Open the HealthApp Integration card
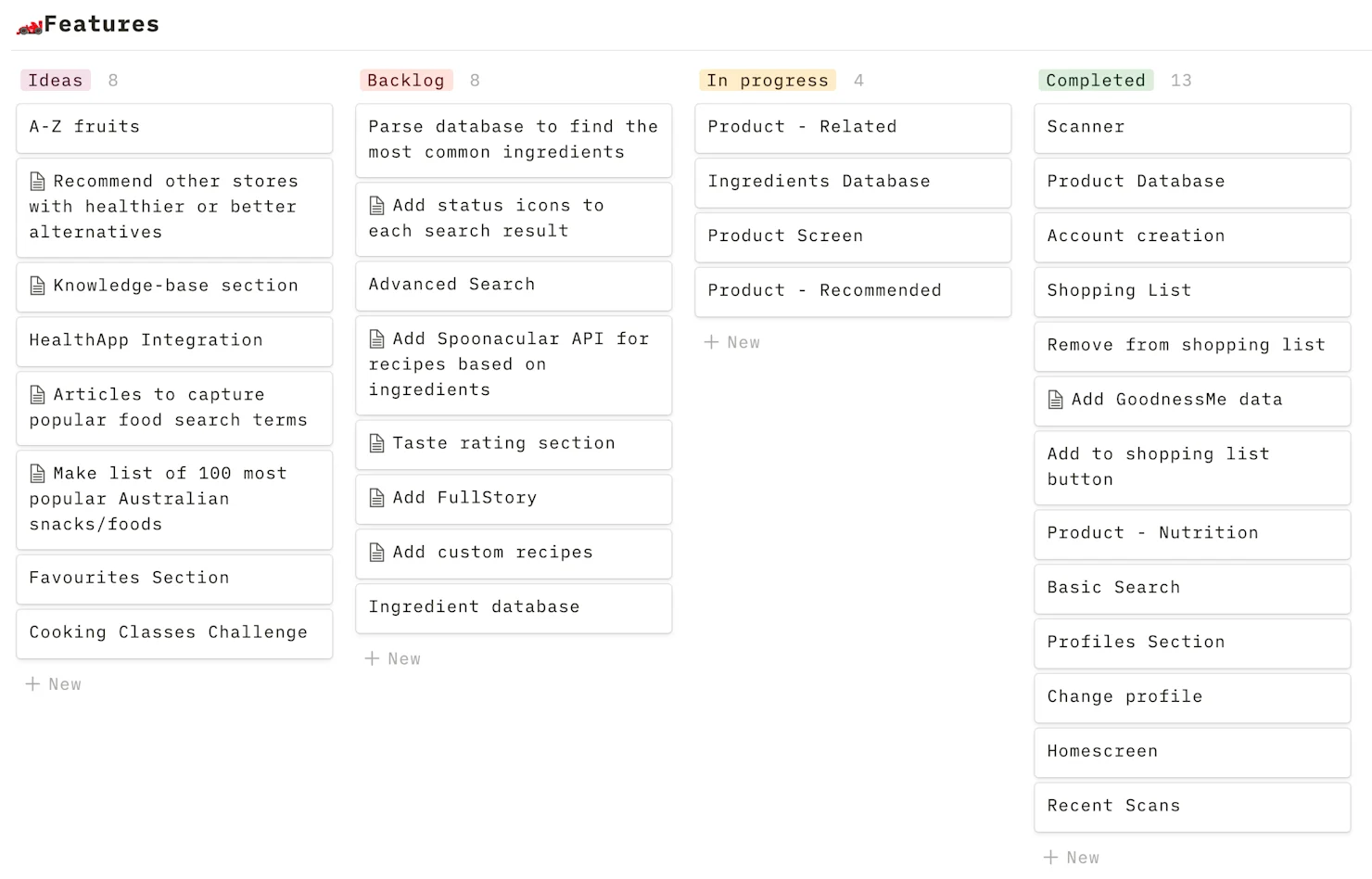 click(x=174, y=340)
